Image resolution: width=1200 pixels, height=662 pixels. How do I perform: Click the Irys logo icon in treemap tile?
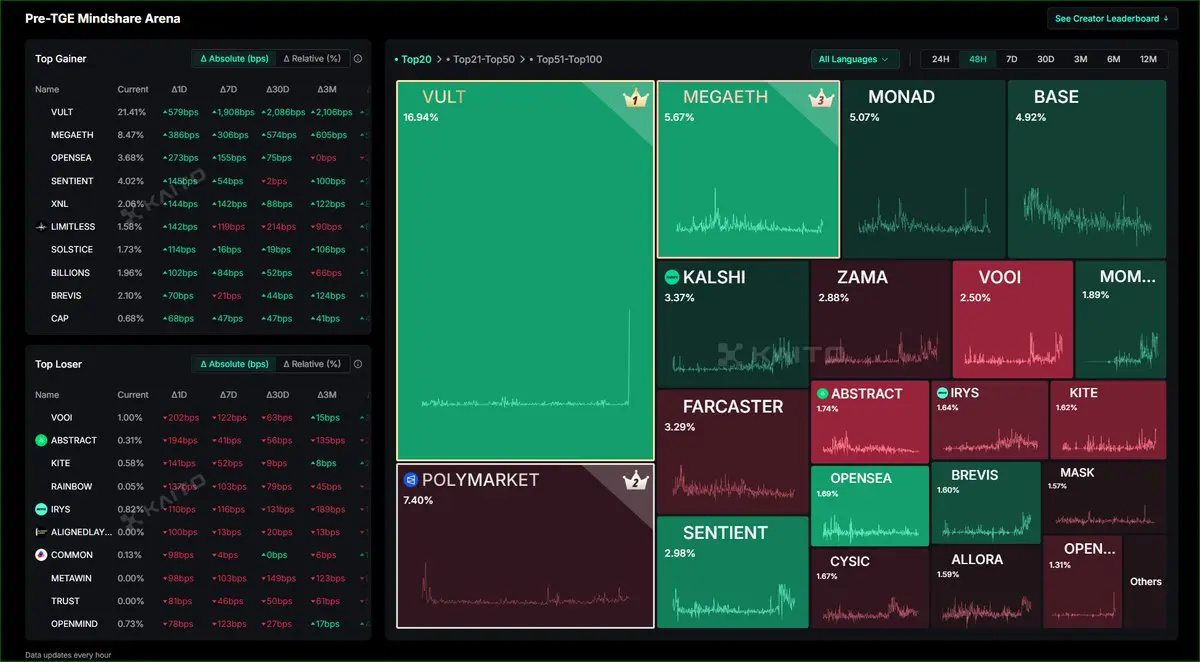click(x=942, y=393)
